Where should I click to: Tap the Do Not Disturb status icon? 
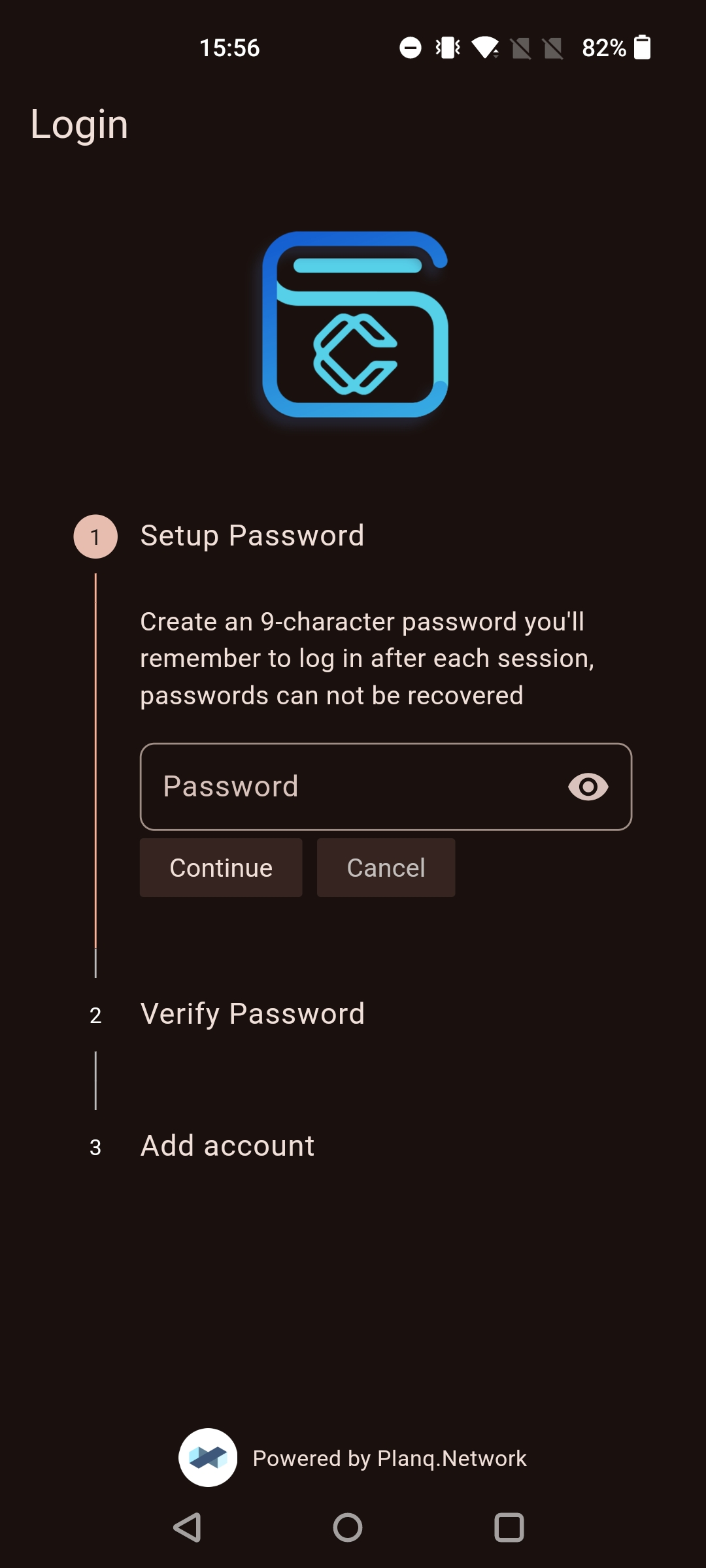click(411, 47)
